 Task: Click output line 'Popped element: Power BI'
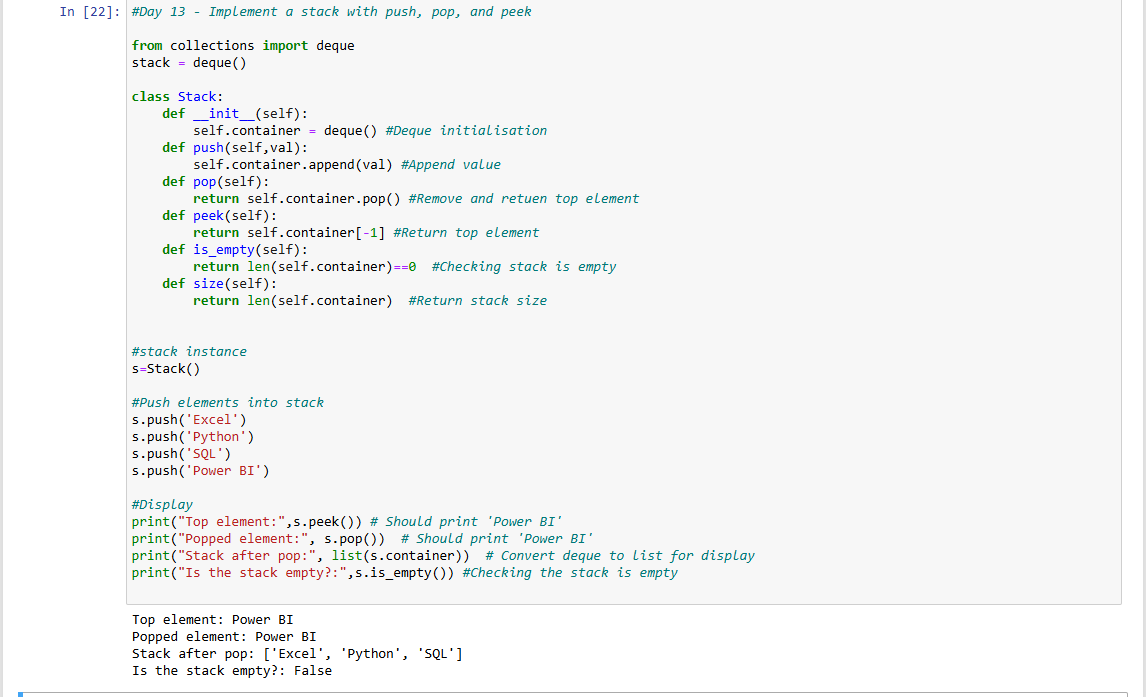224,636
